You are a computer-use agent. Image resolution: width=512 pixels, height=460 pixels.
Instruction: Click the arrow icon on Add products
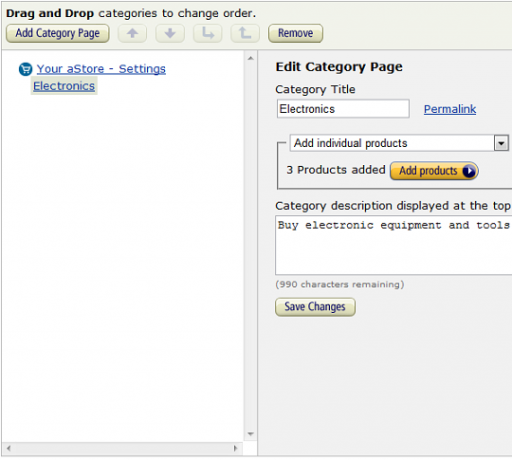469,171
